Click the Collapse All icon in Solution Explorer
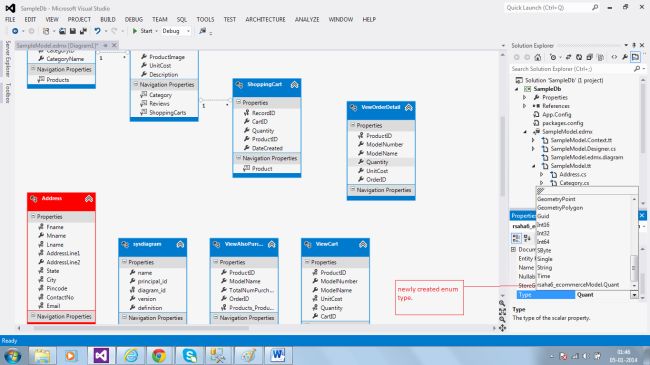 [x=589, y=57]
